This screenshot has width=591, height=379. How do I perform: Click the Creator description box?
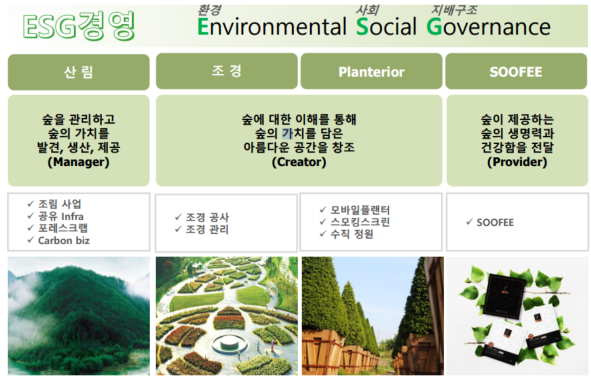tap(299, 141)
